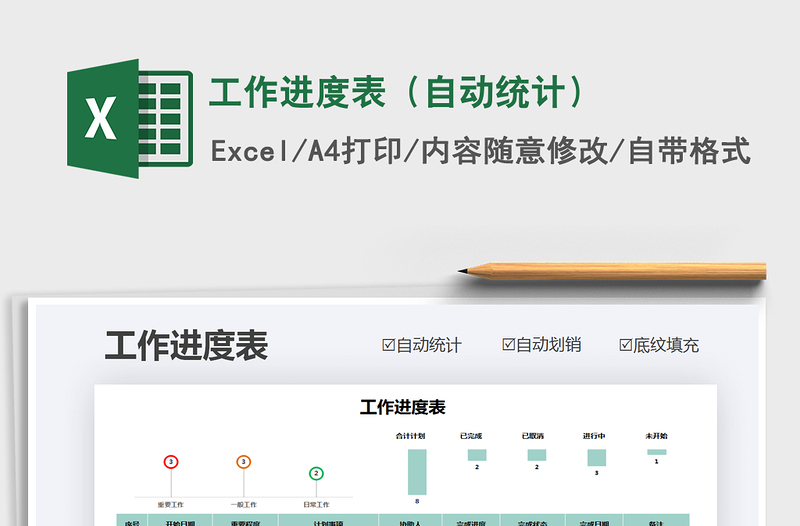Click the 已取消 bar in chart

click(x=537, y=455)
